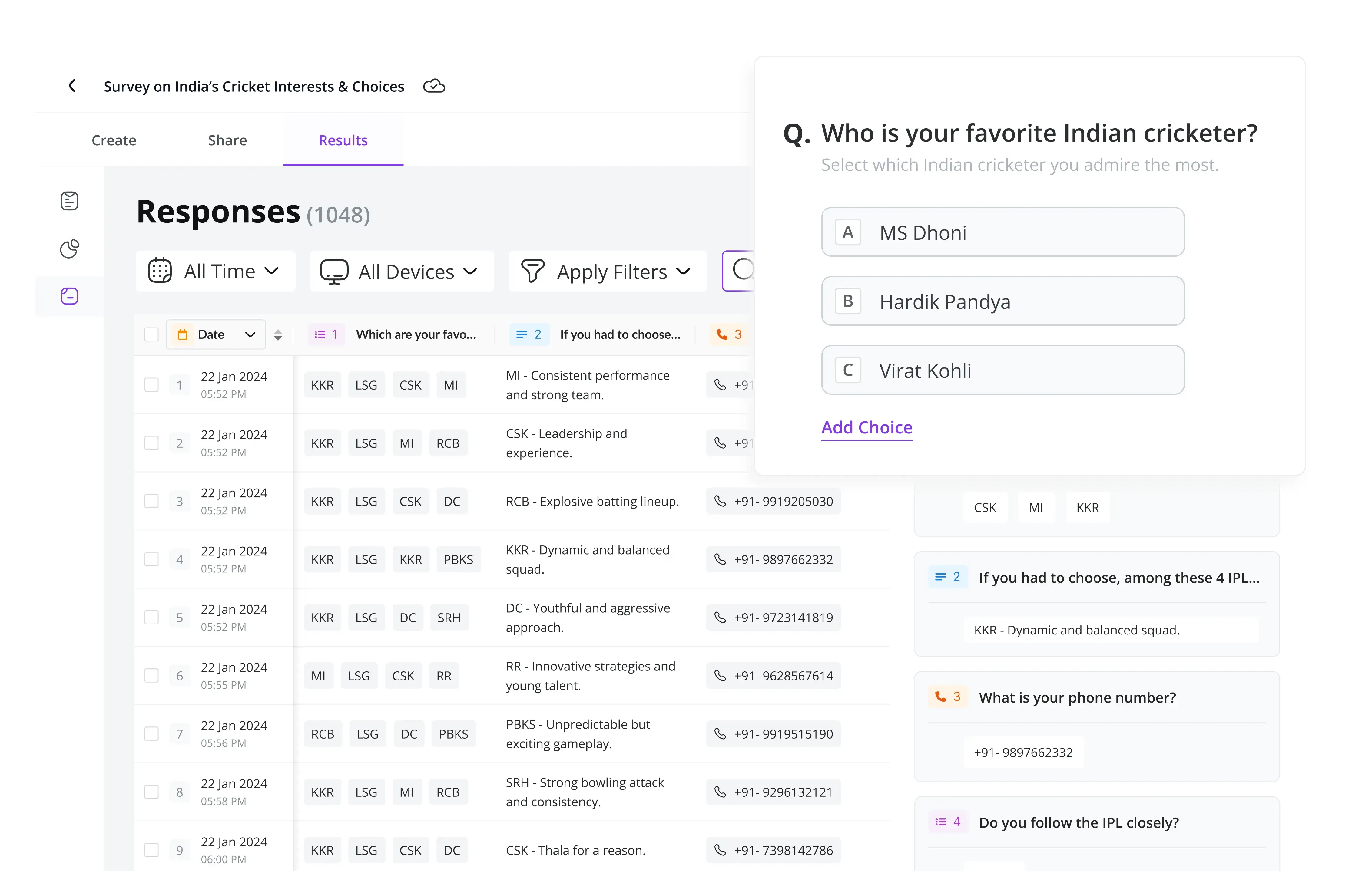1352x896 pixels.
Task: Go to the Share tab
Action: pos(227,140)
